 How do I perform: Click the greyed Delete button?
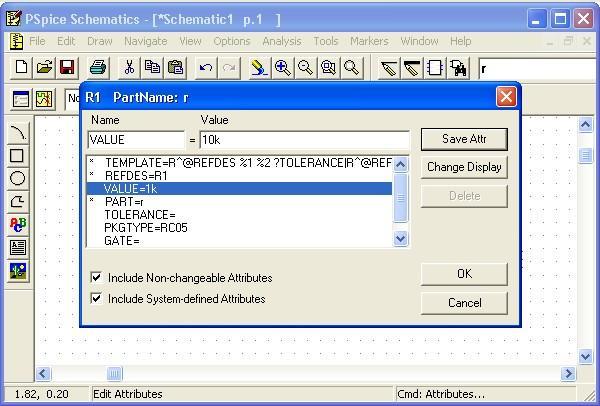point(464,196)
